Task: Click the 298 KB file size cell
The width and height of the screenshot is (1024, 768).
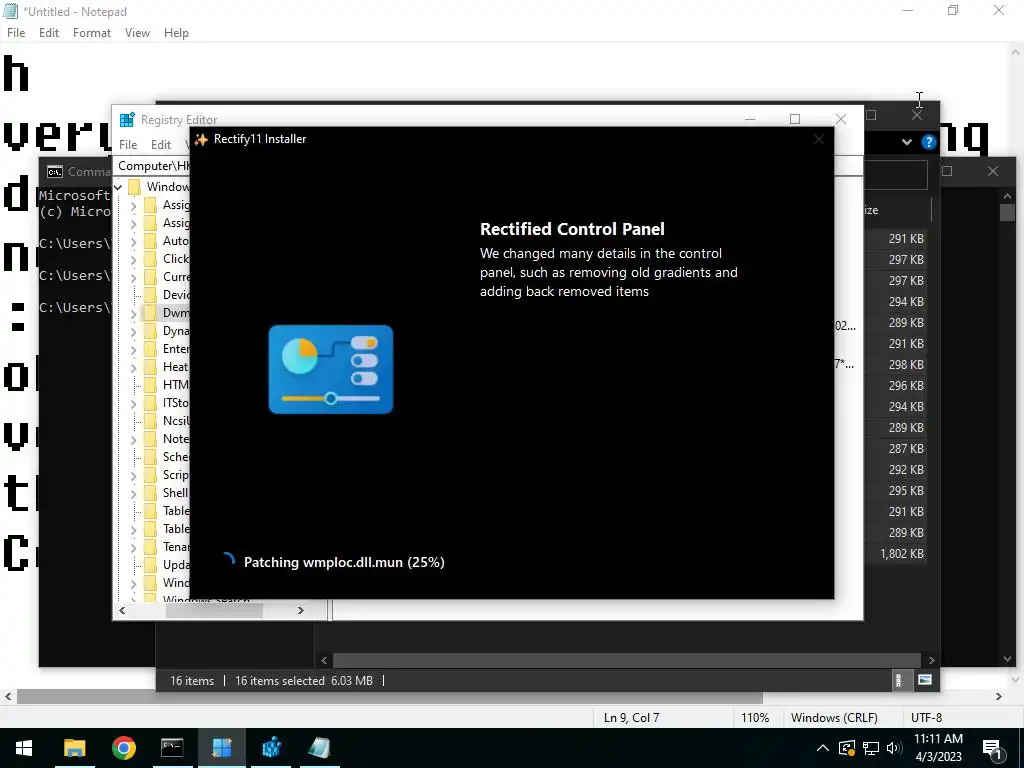Action: 906,365
